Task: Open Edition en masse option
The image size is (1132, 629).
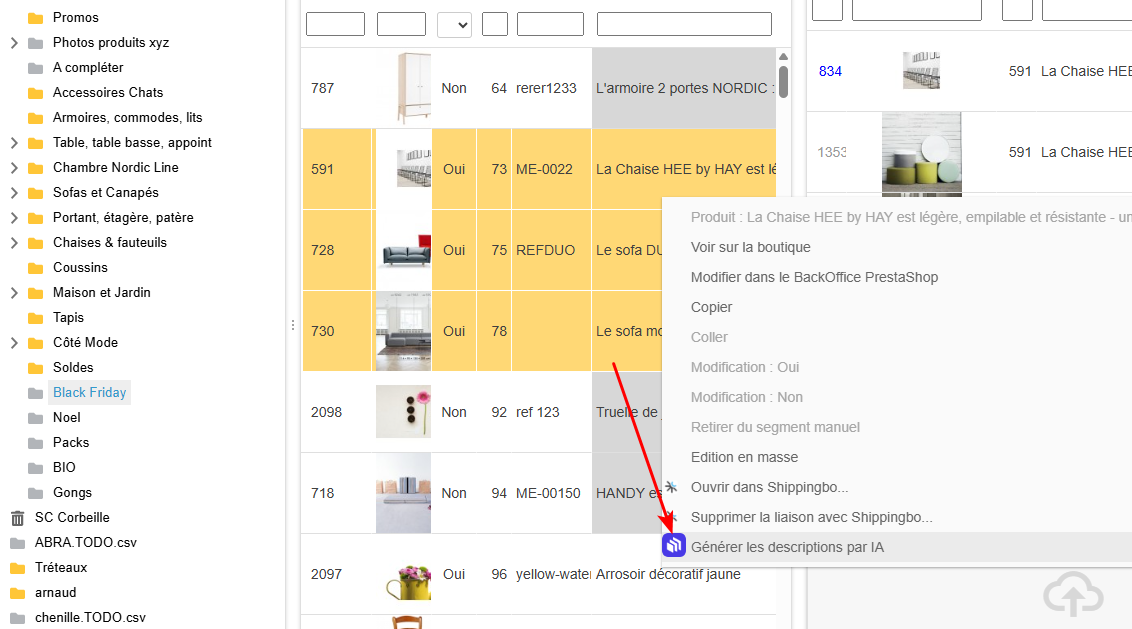Action: [744, 457]
